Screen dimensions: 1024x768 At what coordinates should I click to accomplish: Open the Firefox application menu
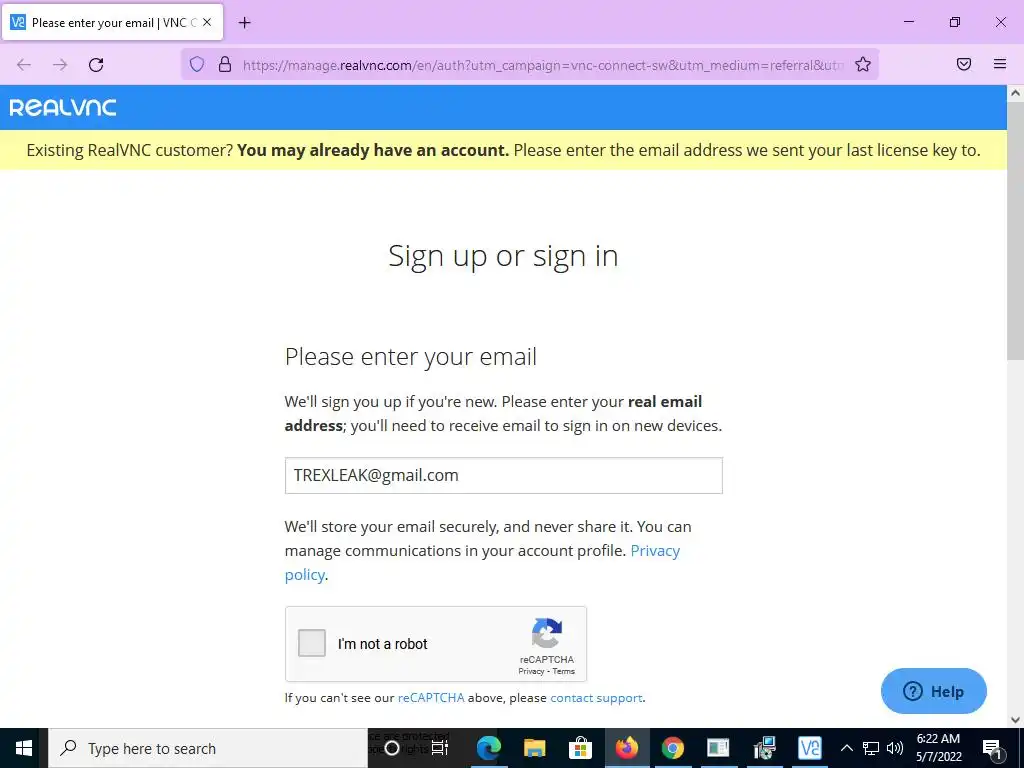click(1000, 64)
